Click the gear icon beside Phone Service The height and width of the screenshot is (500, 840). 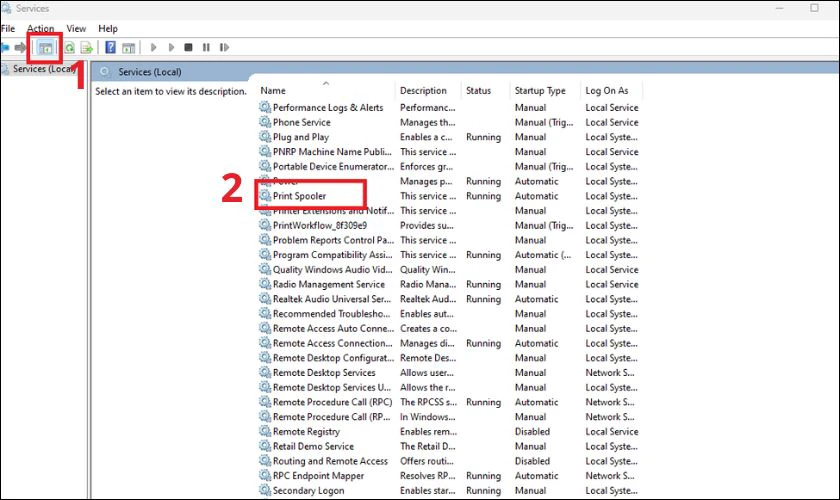(x=265, y=122)
